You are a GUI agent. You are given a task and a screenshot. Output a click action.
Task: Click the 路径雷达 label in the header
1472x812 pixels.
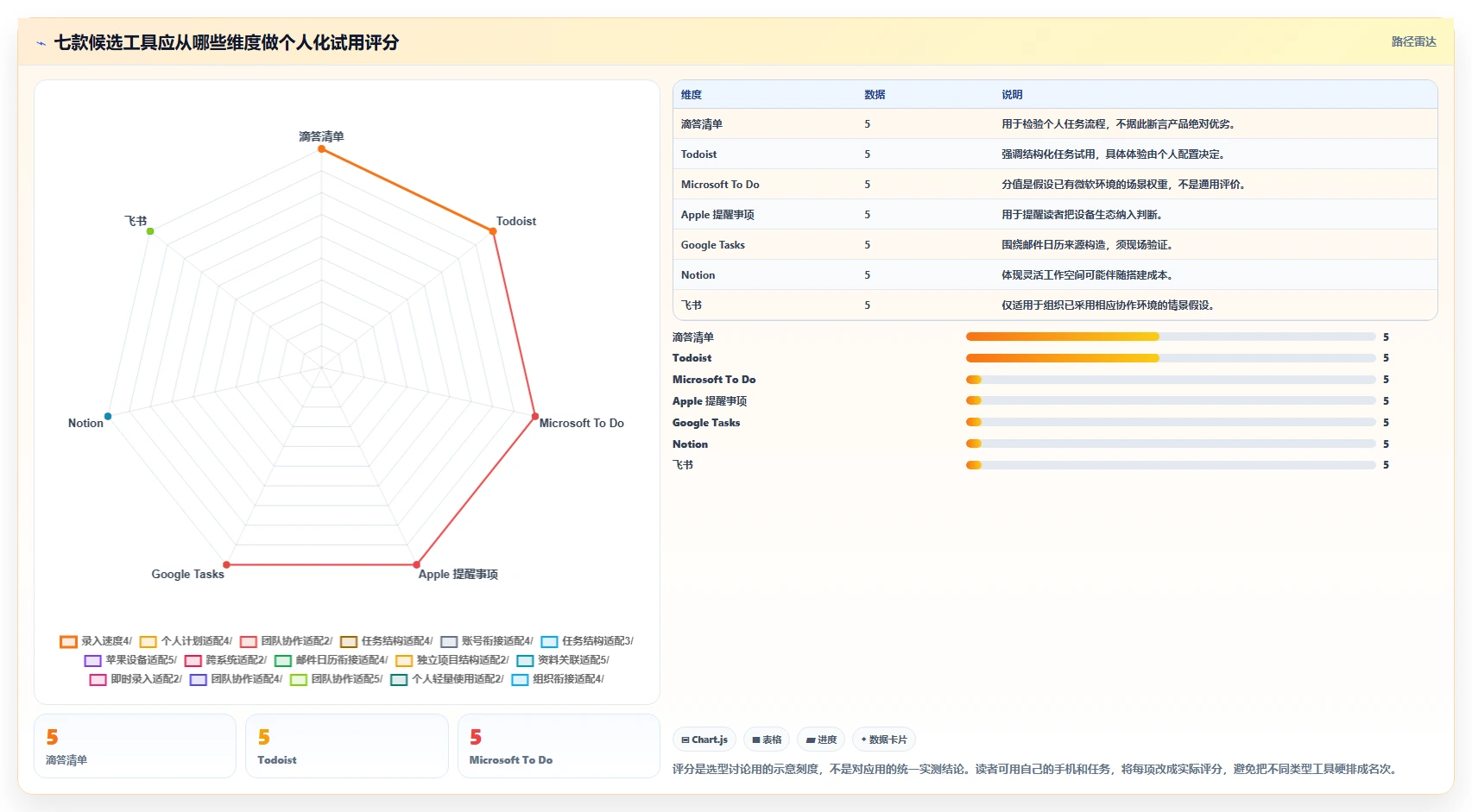pyautogui.click(x=1413, y=41)
